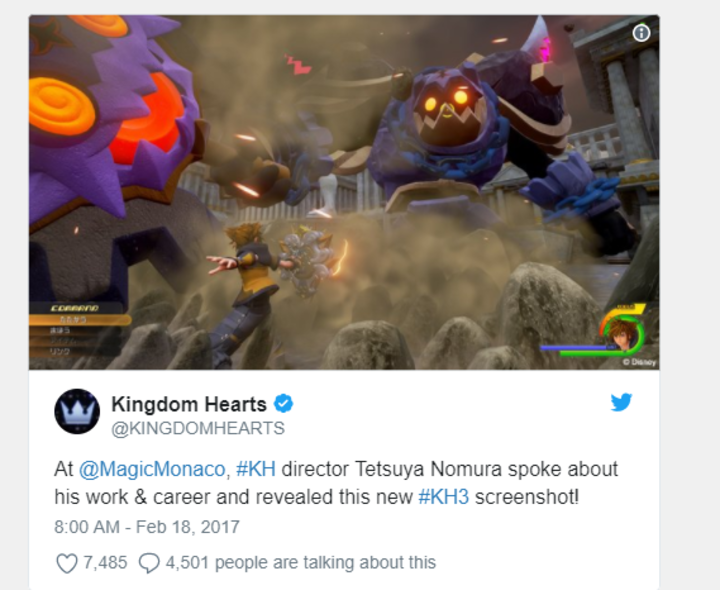Viewport: 720px width, 590px height.
Task: Open 4,501 people are talking about this
Action: (301, 562)
